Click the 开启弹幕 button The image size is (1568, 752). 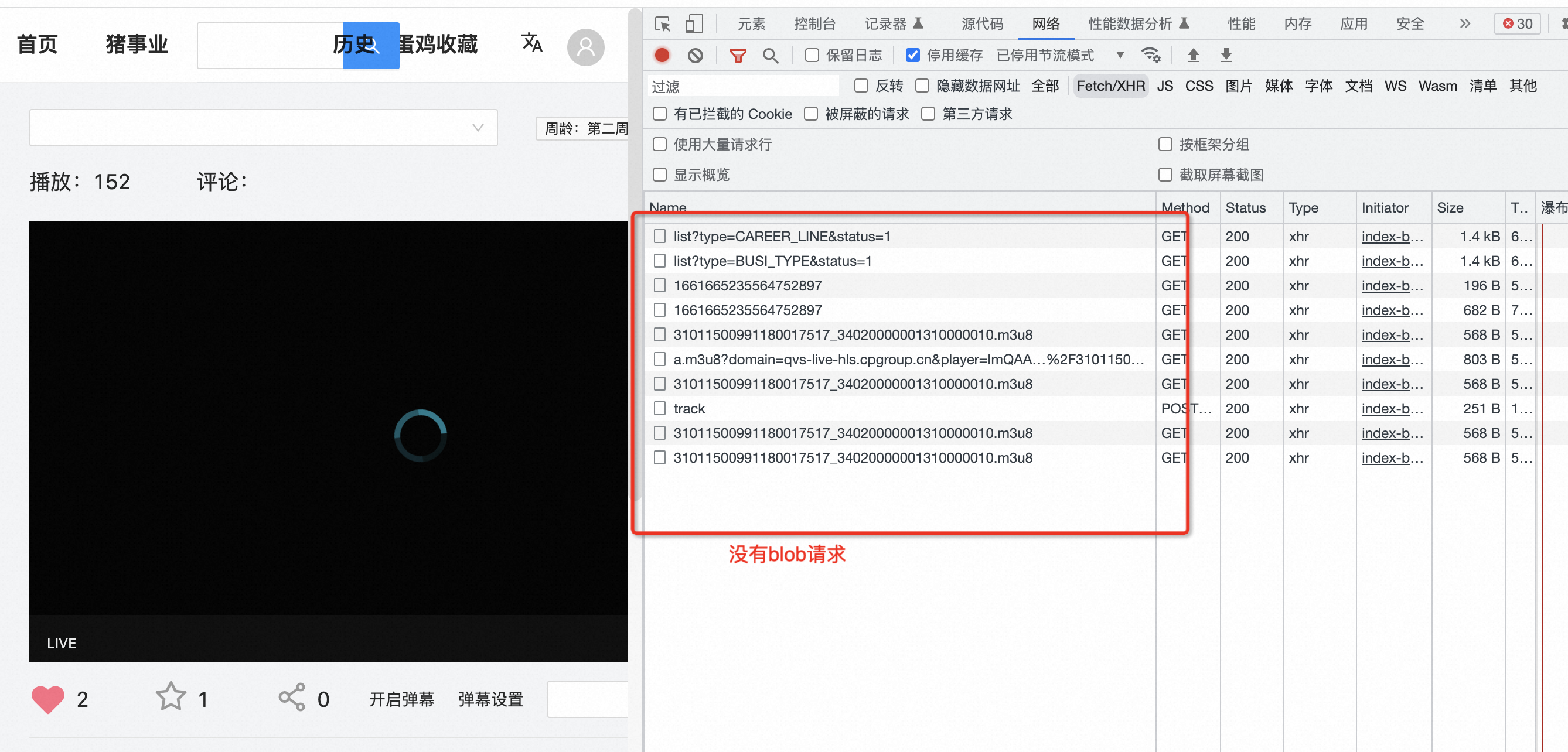pos(402,699)
